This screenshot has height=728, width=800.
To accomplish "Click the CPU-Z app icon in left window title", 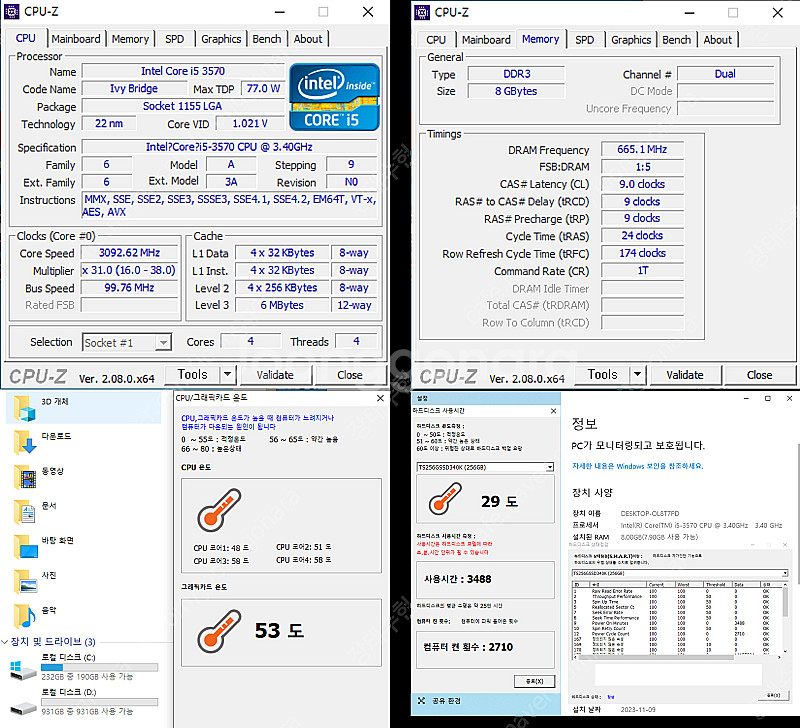I will (x=11, y=11).
